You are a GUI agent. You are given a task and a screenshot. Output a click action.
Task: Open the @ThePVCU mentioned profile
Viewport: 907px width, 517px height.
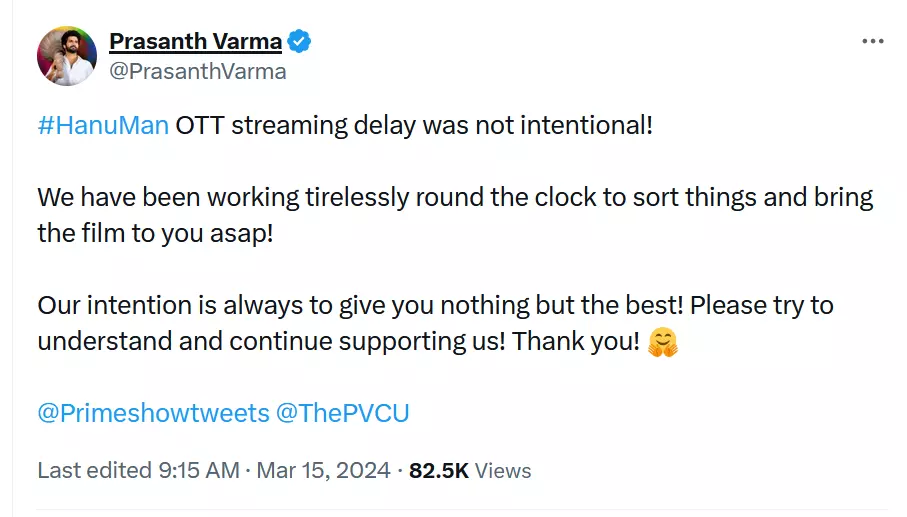pyautogui.click(x=342, y=413)
